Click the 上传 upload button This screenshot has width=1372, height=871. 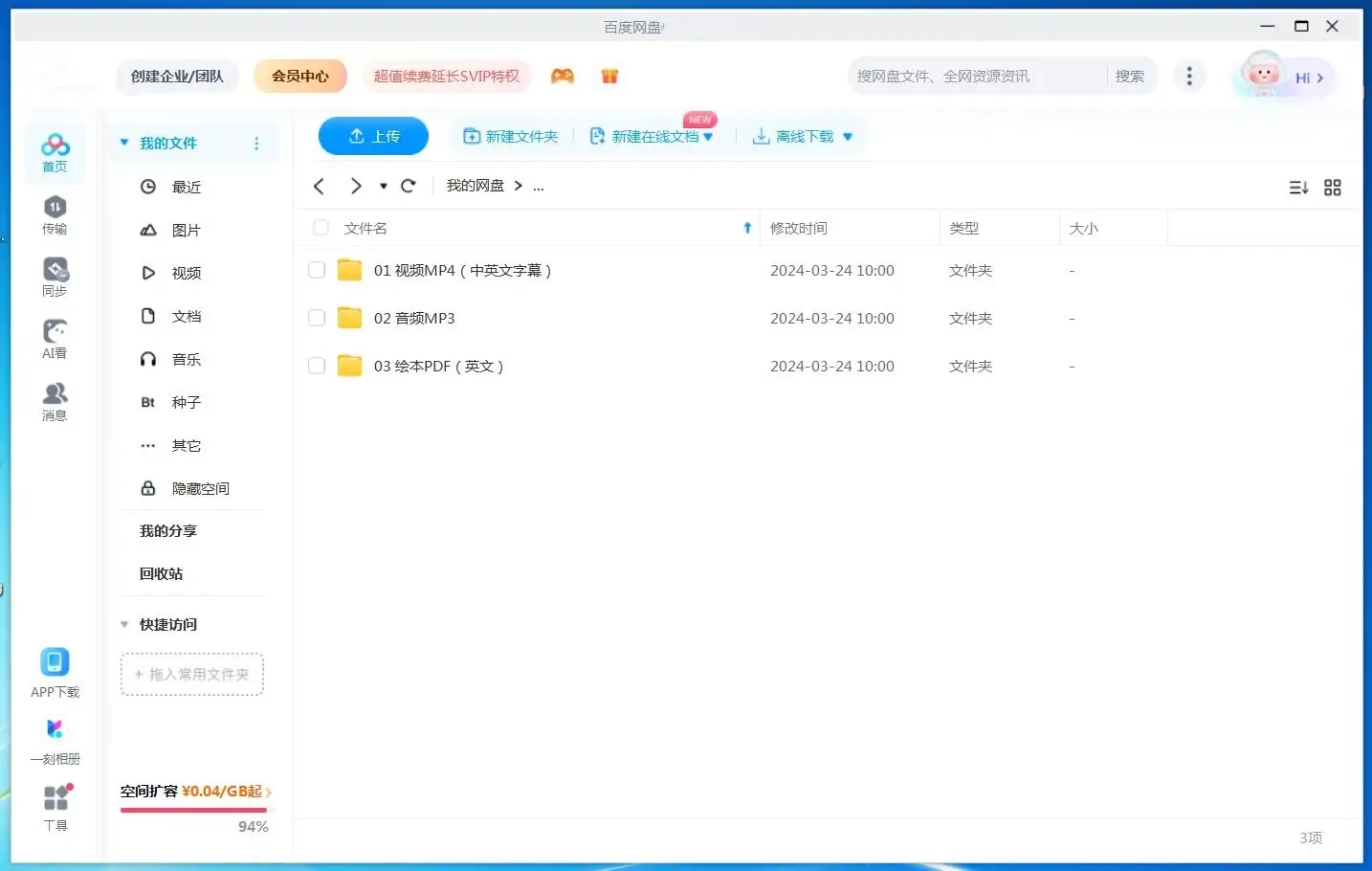373,136
